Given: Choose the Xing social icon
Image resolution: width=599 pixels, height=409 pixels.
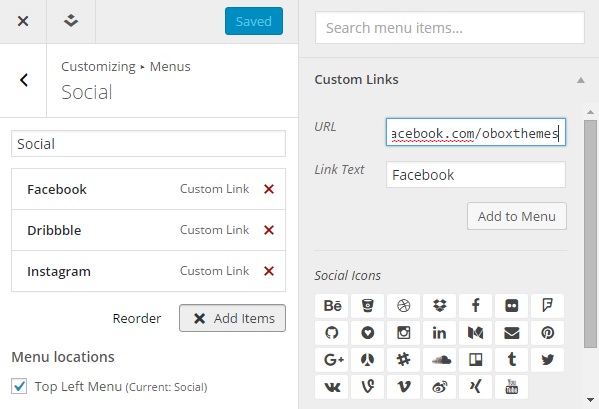Looking at the screenshot, I should [x=476, y=387].
